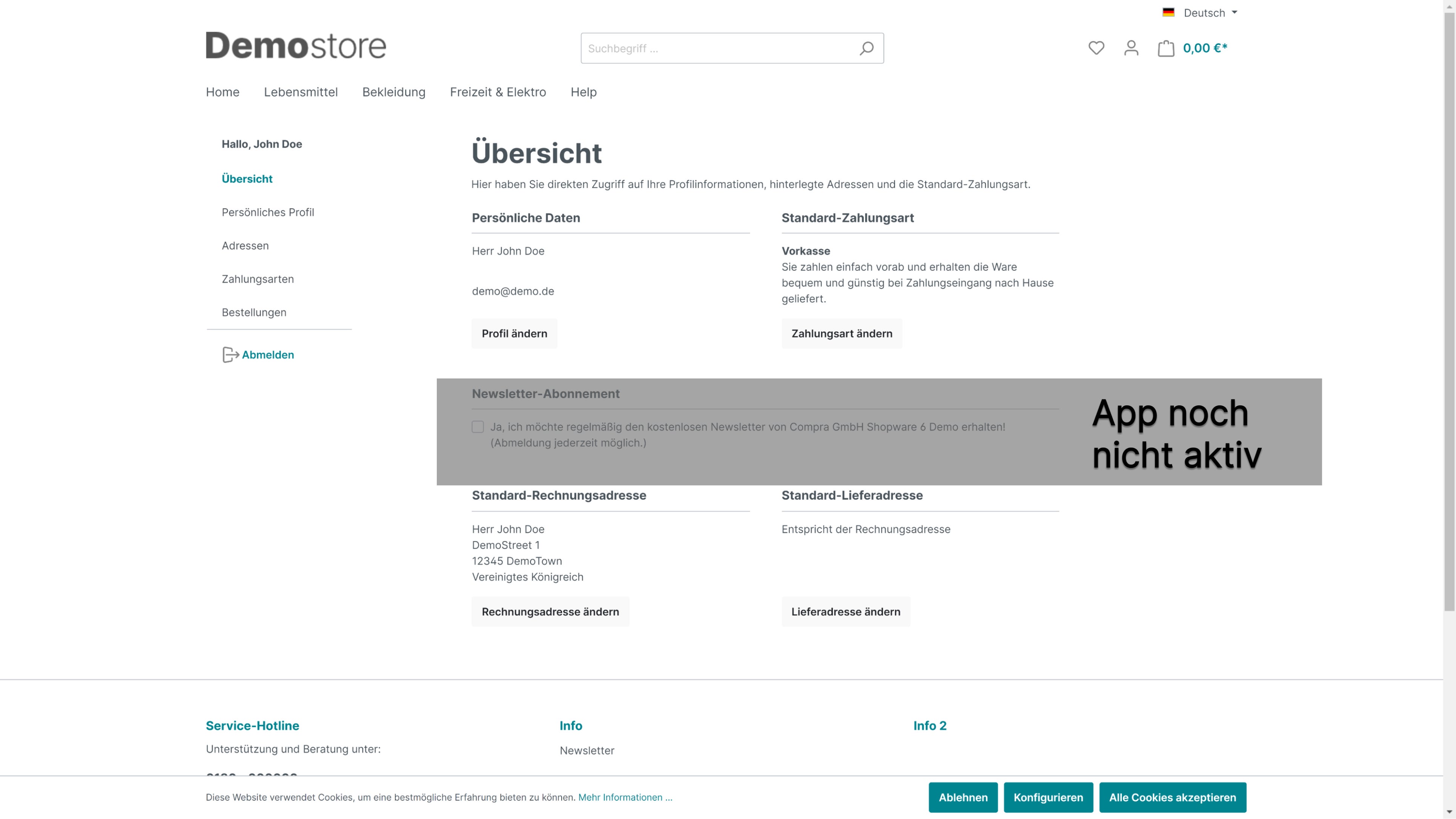Viewport: 1456px width, 819px height.
Task: Click the Standard-Rechnungsadresse heading
Action: point(559,495)
